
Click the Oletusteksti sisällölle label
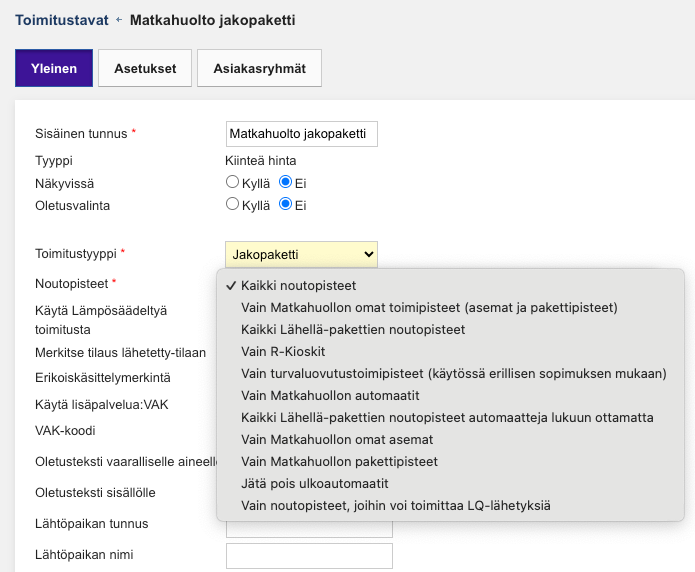[95, 493]
